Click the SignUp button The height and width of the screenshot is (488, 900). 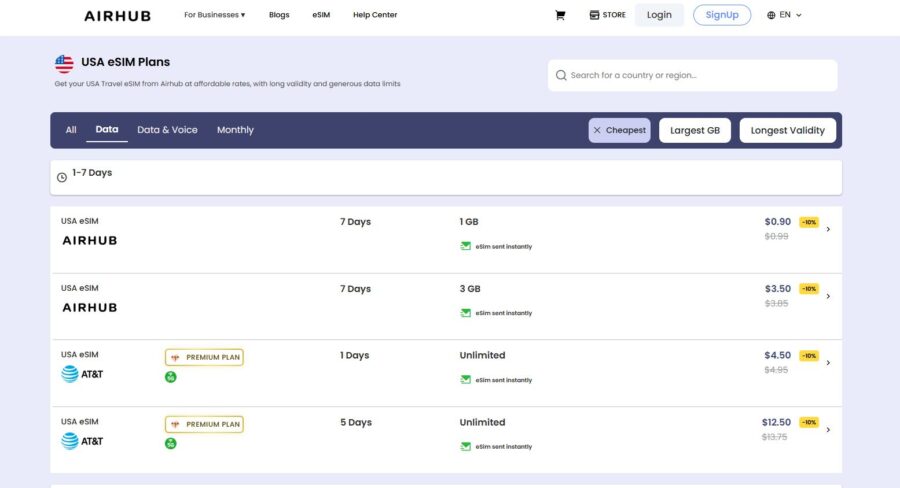coord(722,15)
